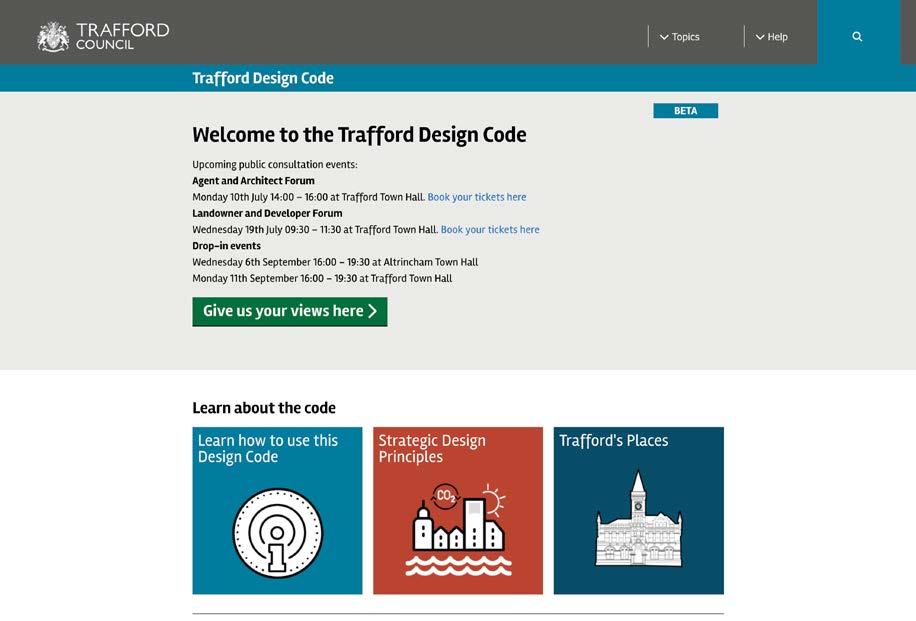The image size is (916, 621).
Task: Expand the Topics menu
Action: pos(679,37)
